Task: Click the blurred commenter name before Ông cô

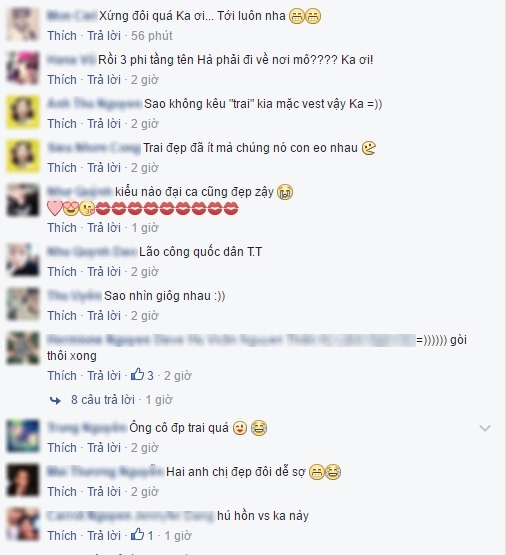Action: tap(87, 428)
